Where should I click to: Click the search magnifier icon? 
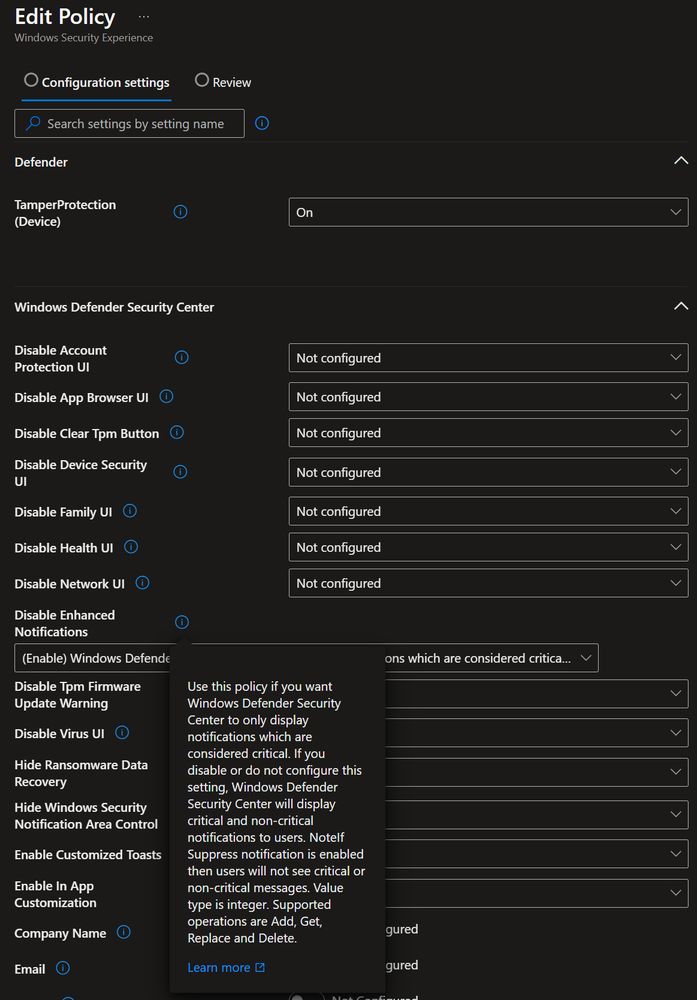[x=33, y=123]
